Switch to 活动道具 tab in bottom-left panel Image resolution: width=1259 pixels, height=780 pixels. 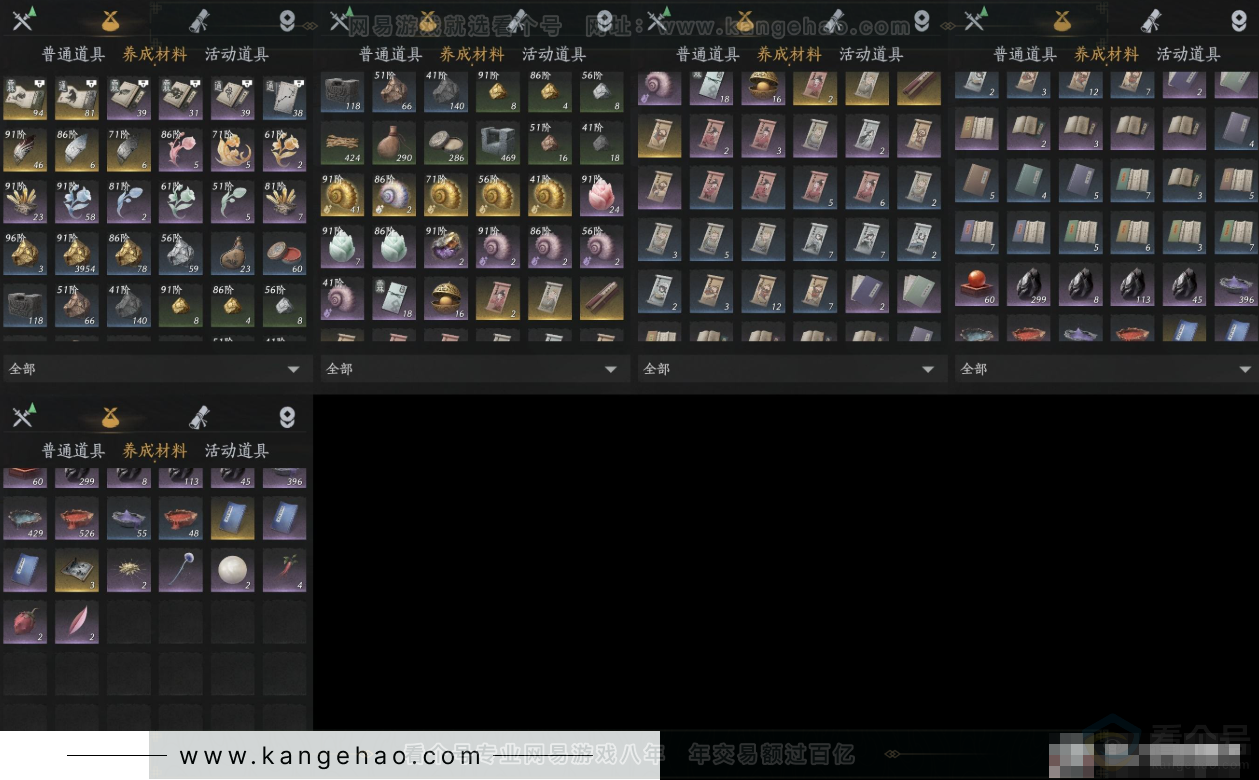click(237, 451)
